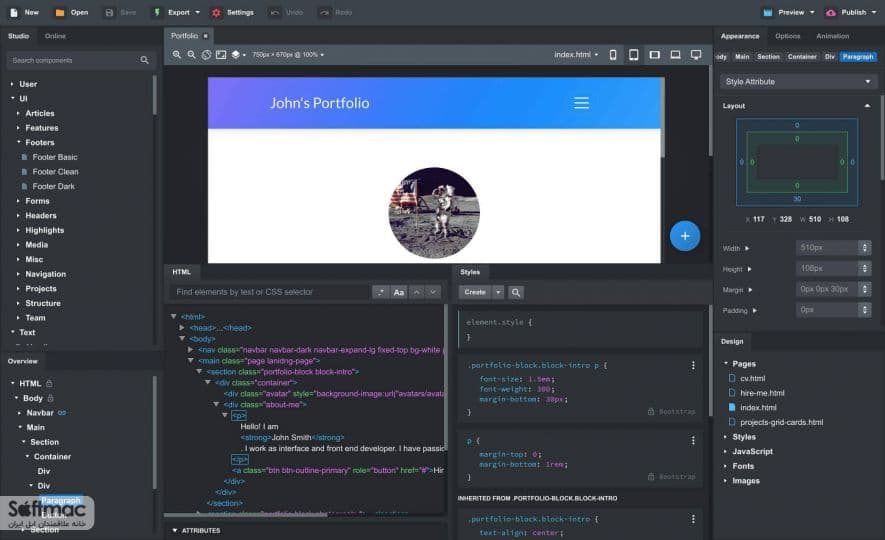Open the Style Attribute dropdown
Screen dimensions: 885x540
[799, 82]
